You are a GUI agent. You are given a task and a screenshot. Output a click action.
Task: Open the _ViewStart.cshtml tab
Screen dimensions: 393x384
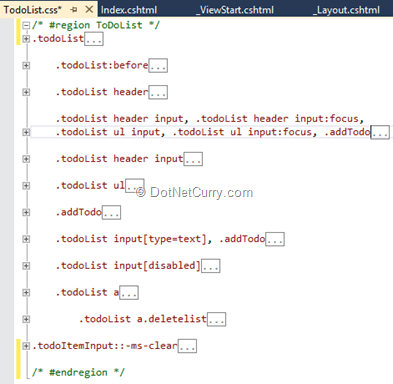235,10
